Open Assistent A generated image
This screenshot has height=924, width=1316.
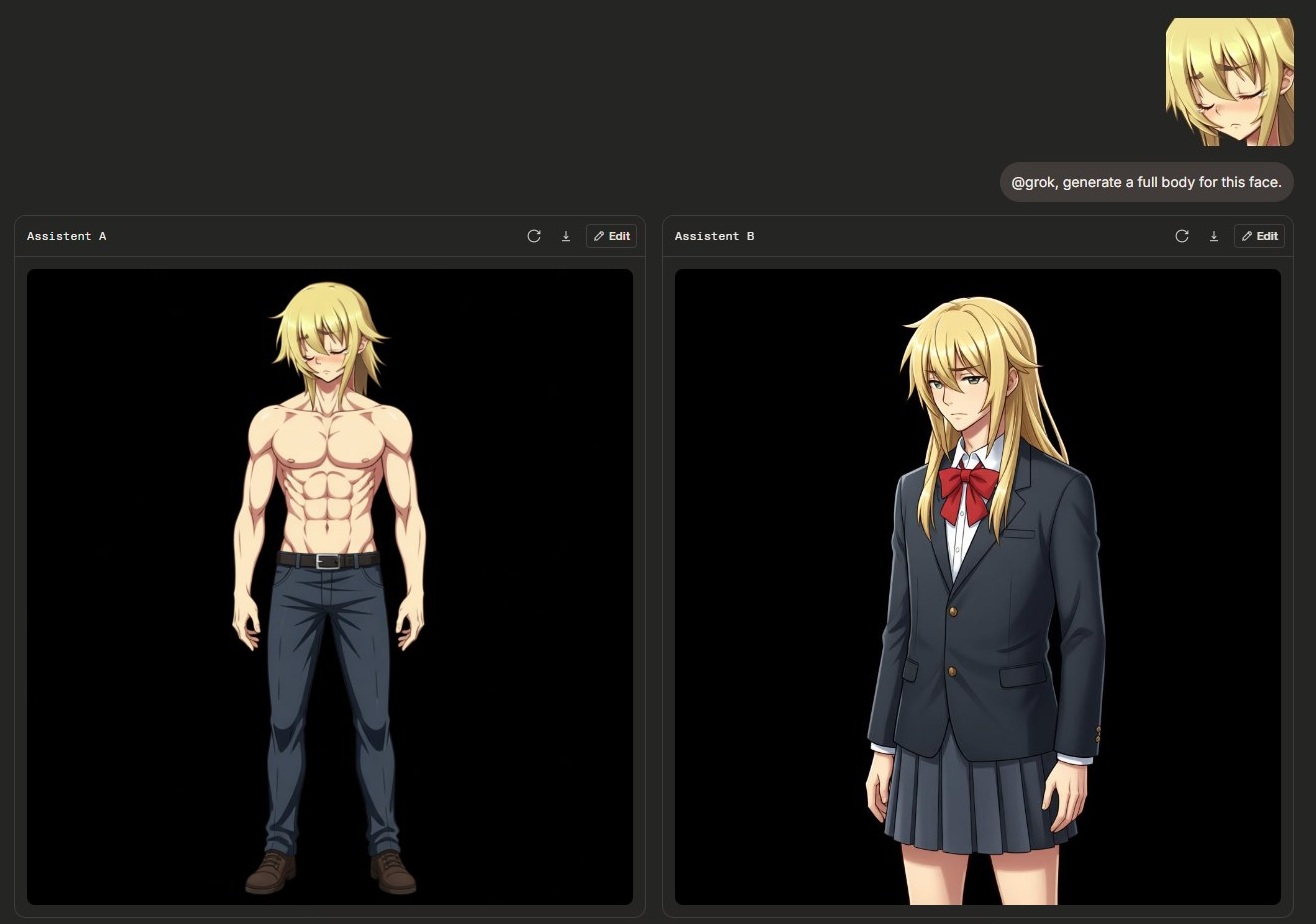point(330,587)
